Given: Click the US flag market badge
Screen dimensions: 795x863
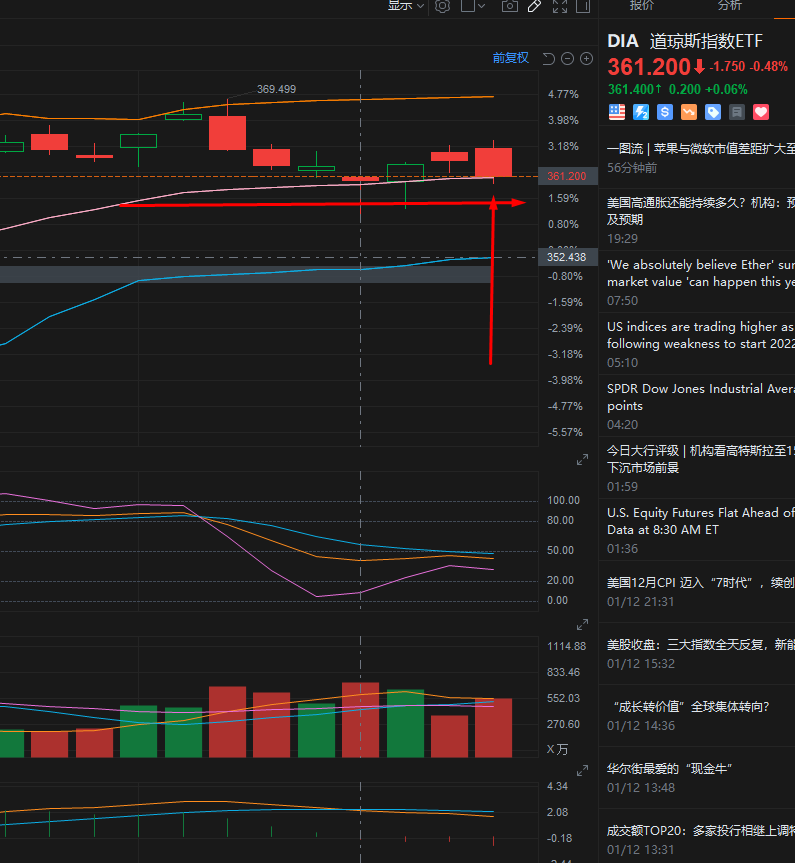Looking at the screenshot, I should point(617,112).
